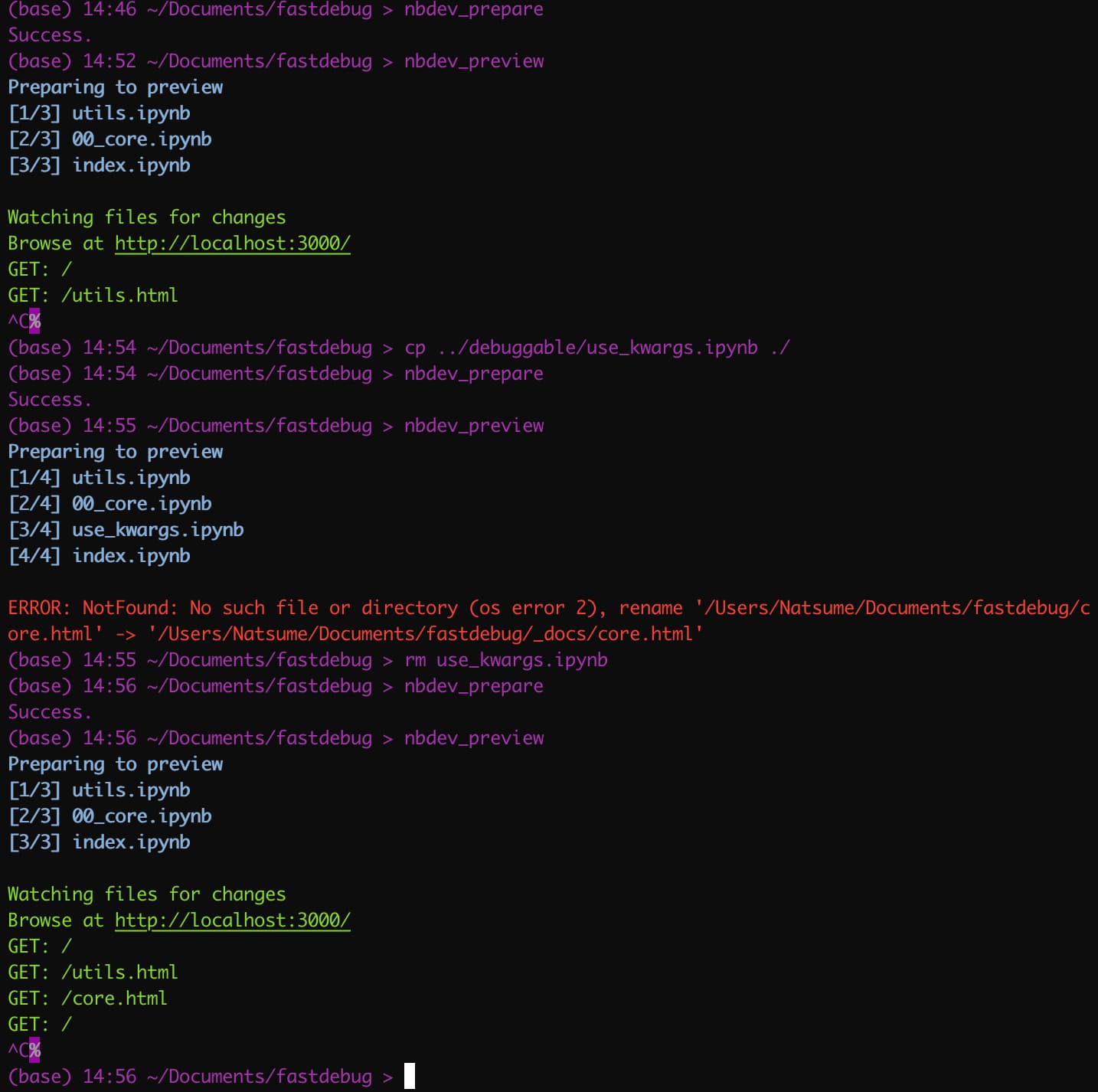1098x1092 pixels.
Task: Click the rm use_kwargs.ipynb command
Action: 506,660
